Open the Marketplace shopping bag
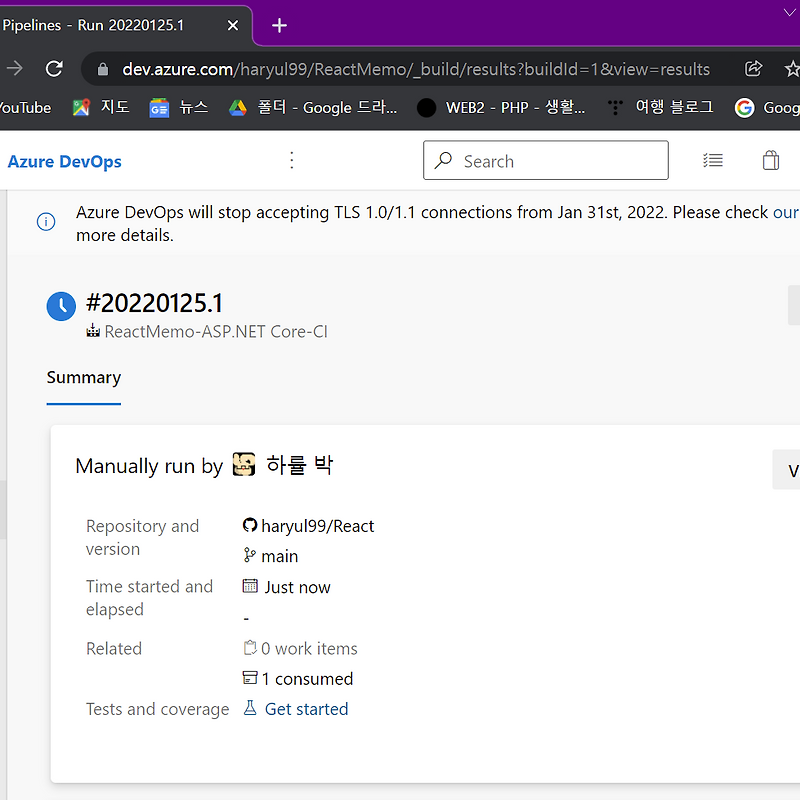This screenshot has height=800, width=800. point(771,160)
